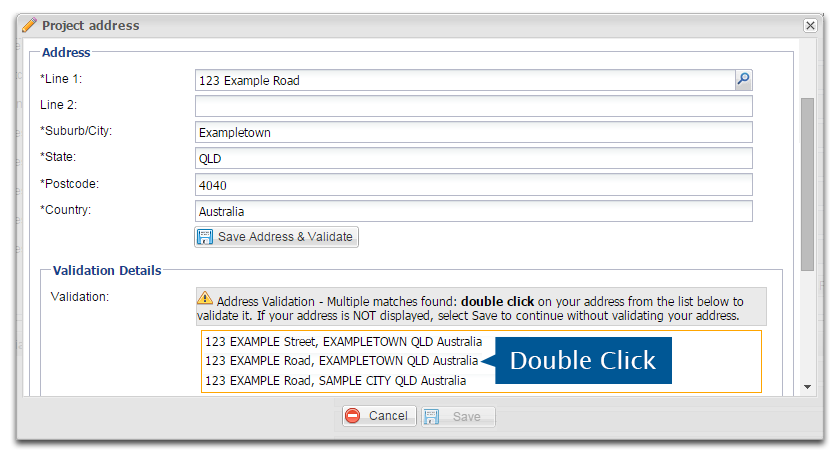838x458 pixels.
Task: Click the disk icon on Save button
Action: tap(431, 416)
